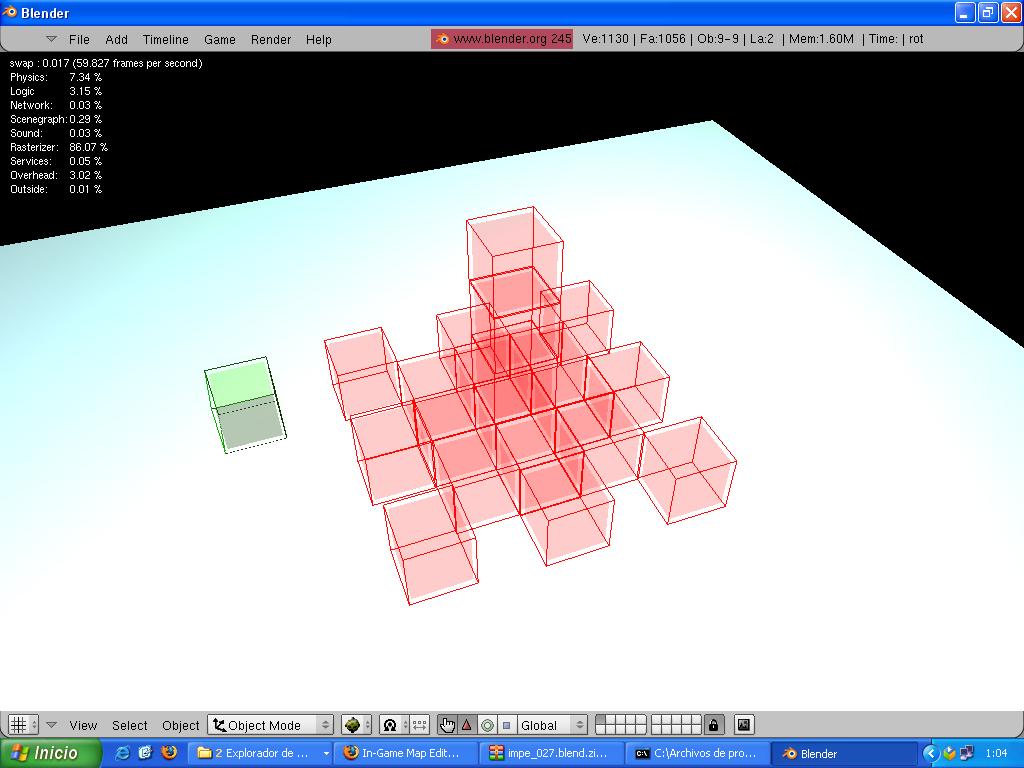Click the Mem:1.60M memory text
The image size is (1024, 768).
click(x=821, y=39)
